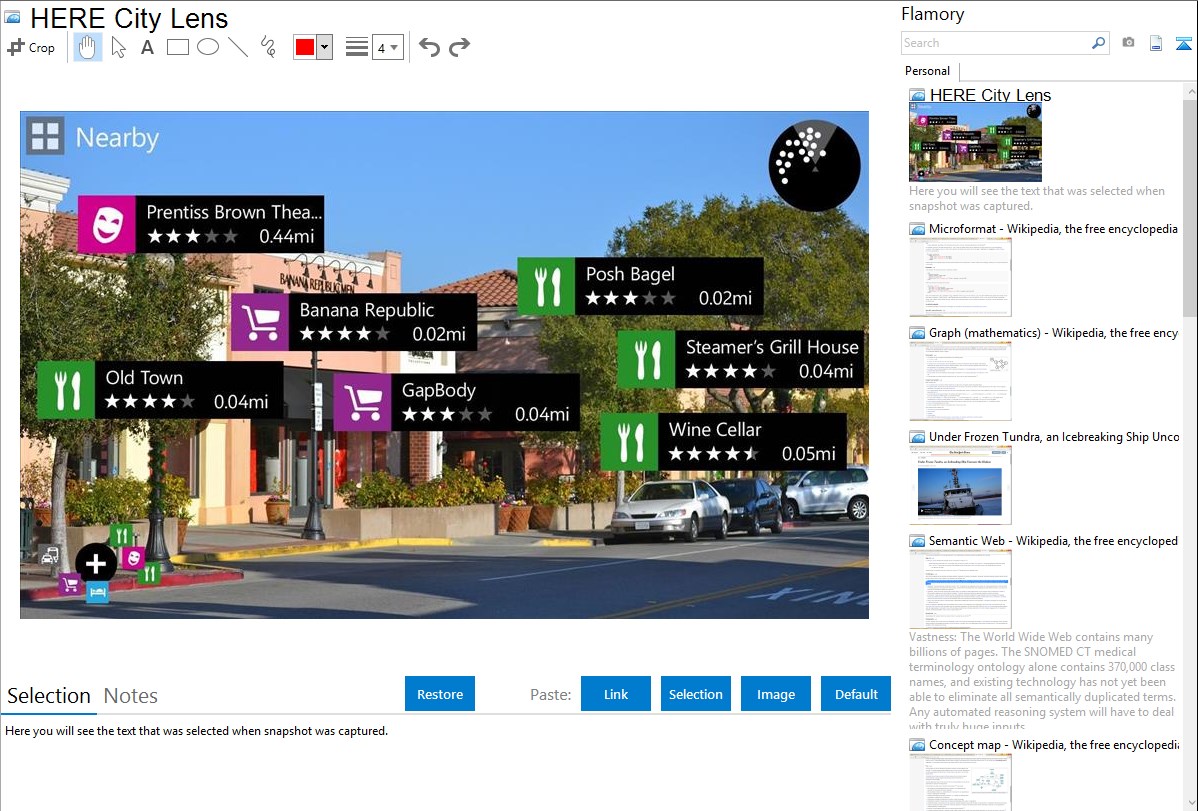Click the red color swatch
The image size is (1198, 811).
(x=304, y=47)
